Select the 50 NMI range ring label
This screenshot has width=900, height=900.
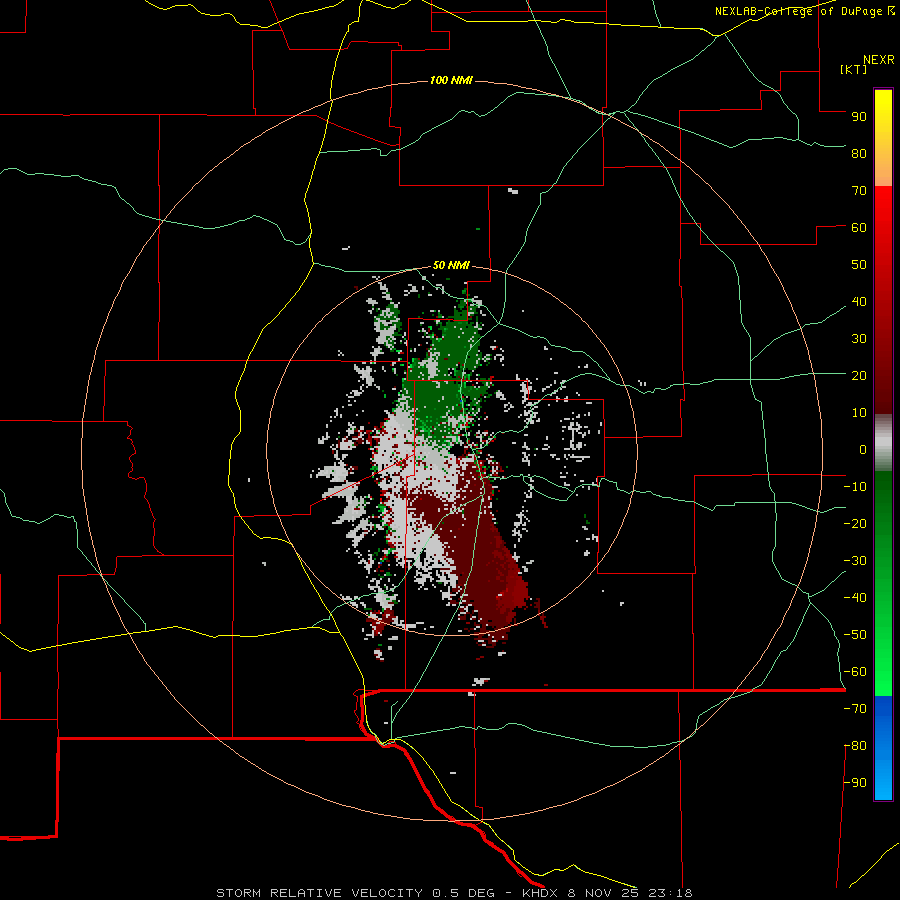click(x=451, y=265)
